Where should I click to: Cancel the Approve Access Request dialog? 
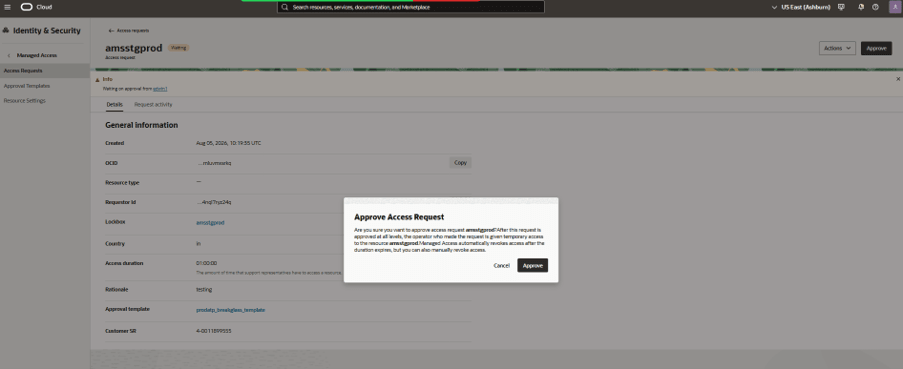[x=502, y=265]
